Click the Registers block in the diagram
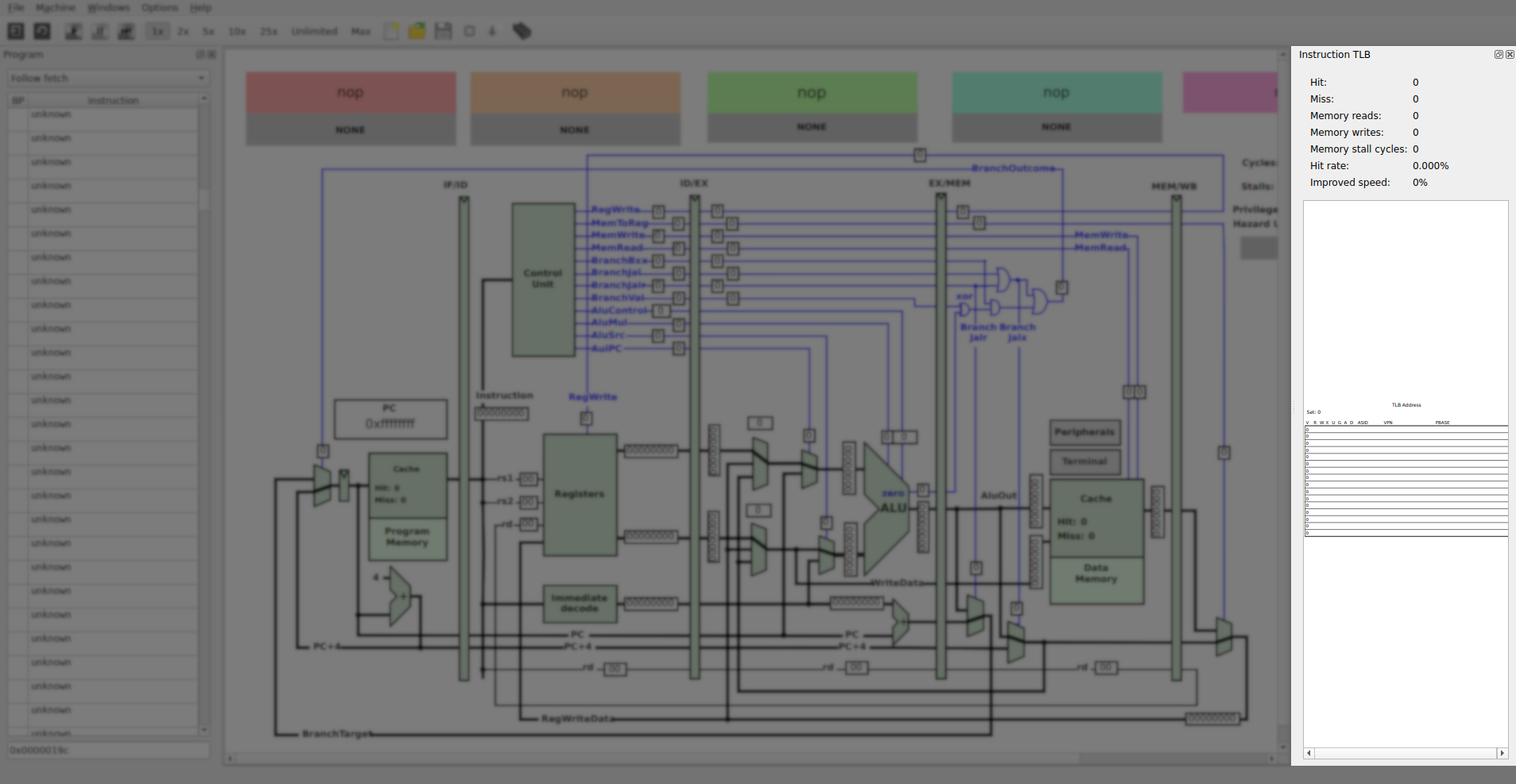This screenshot has width=1516, height=784. [580, 494]
